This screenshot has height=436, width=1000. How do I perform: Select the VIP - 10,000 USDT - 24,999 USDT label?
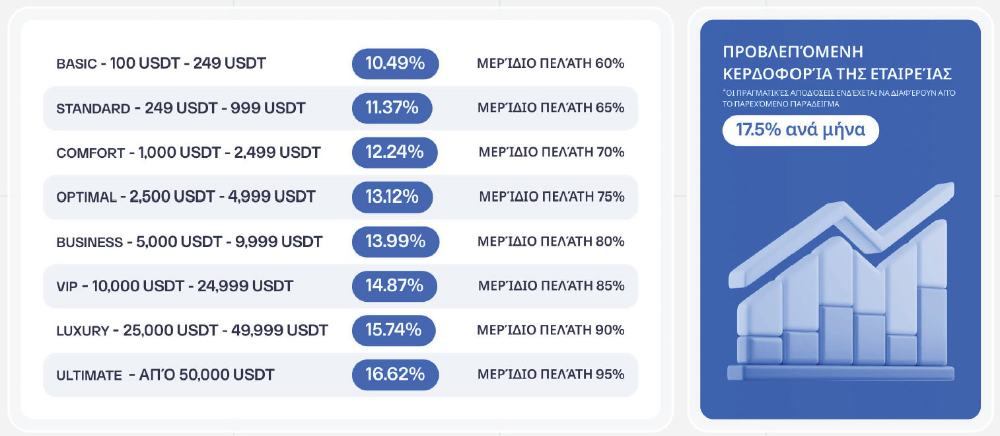click(175, 286)
